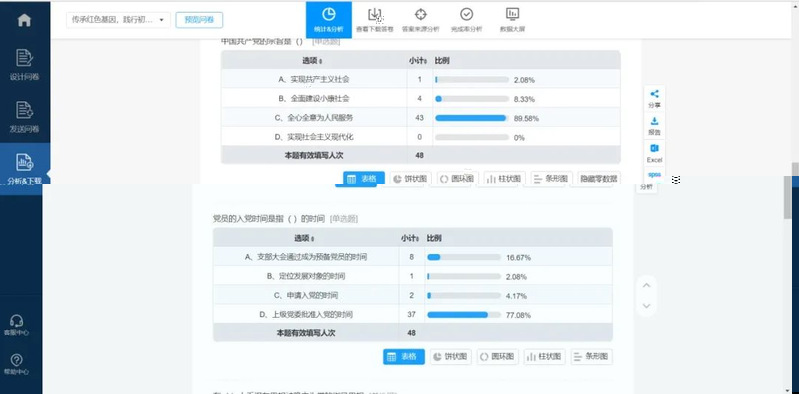Export results to Excel
The height and width of the screenshot is (394, 799).
click(x=655, y=153)
